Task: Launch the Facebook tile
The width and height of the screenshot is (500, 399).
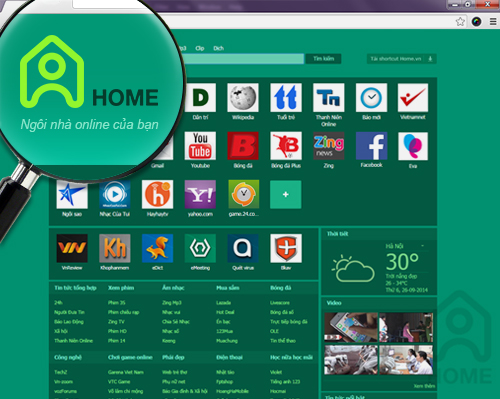Action: [371, 146]
